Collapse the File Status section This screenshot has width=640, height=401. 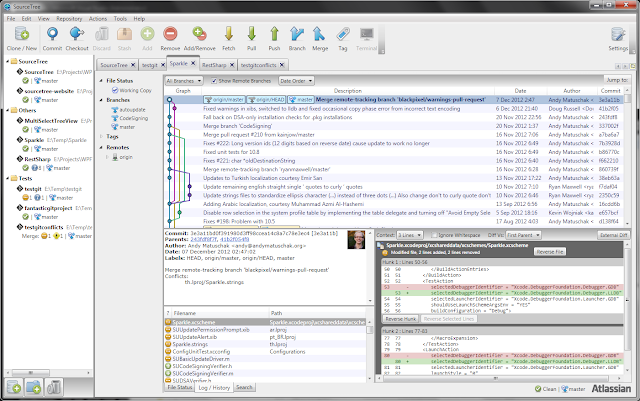point(101,80)
